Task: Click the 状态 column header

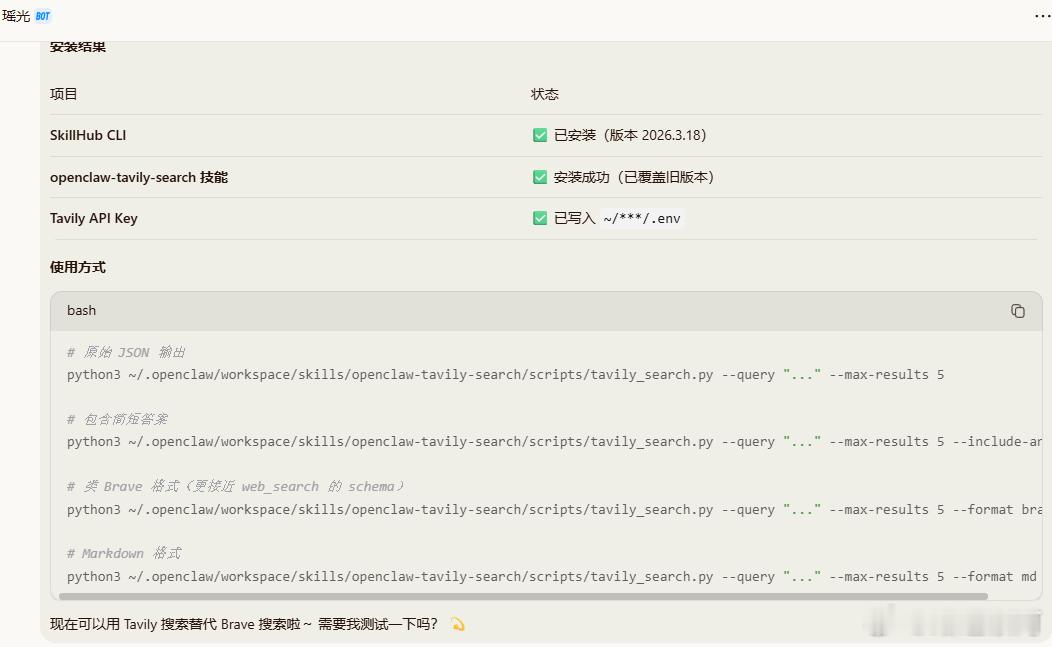Action: click(545, 94)
